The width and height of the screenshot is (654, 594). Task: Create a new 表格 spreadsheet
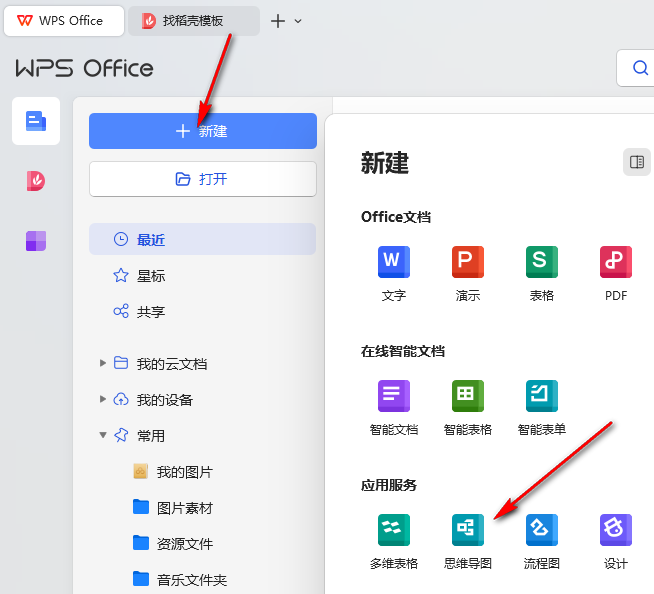tap(541, 273)
